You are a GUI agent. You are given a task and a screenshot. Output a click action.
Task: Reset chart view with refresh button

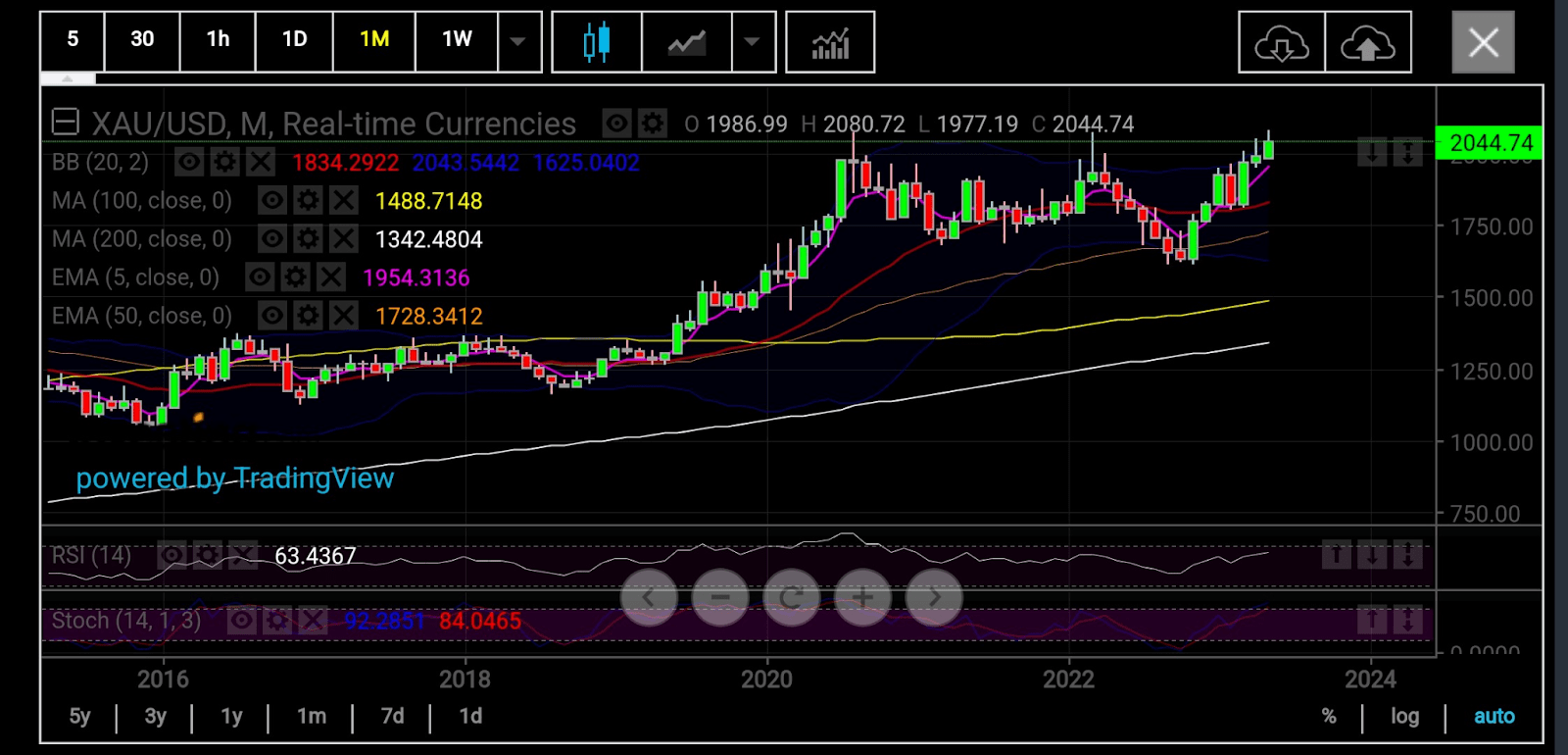(x=792, y=597)
